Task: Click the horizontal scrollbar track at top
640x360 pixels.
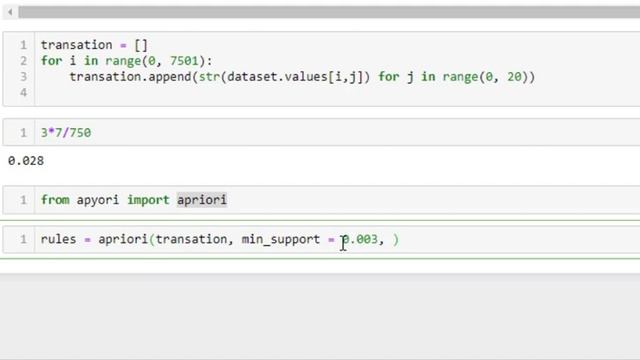Action: pyautogui.click(x=329, y=12)
